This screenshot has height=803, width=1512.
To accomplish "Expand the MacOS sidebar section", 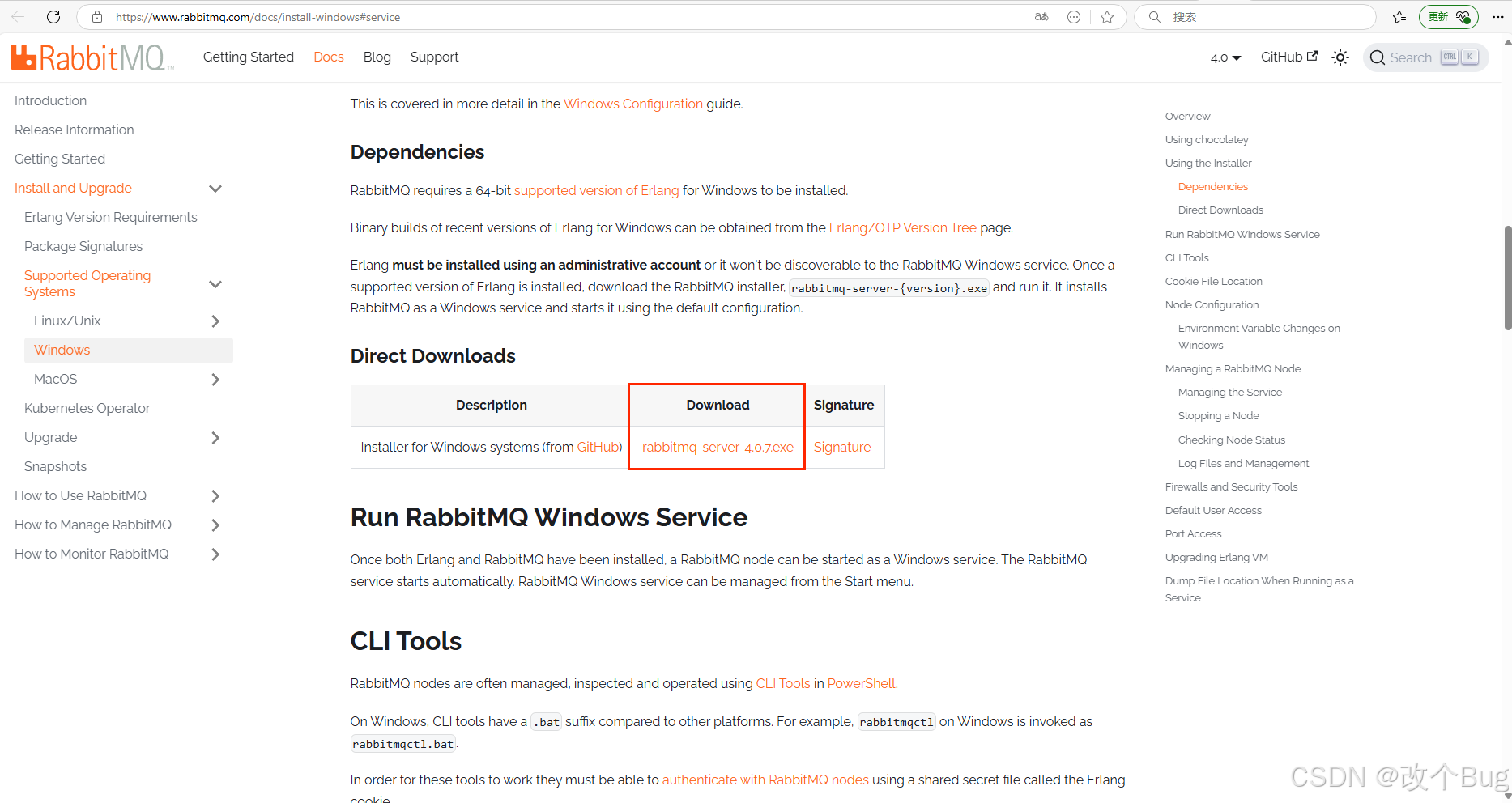I will tap(215, 379).
